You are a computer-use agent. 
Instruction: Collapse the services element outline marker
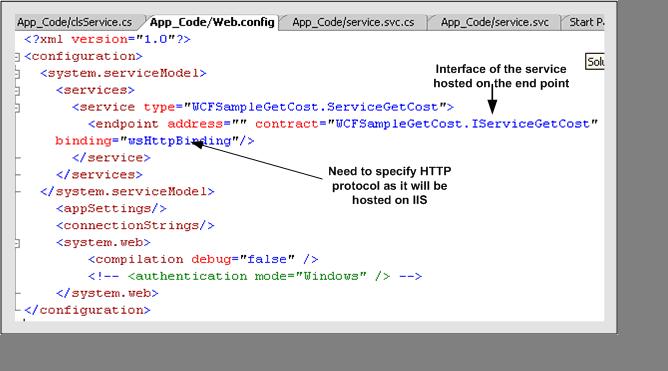tap(17, 90)
